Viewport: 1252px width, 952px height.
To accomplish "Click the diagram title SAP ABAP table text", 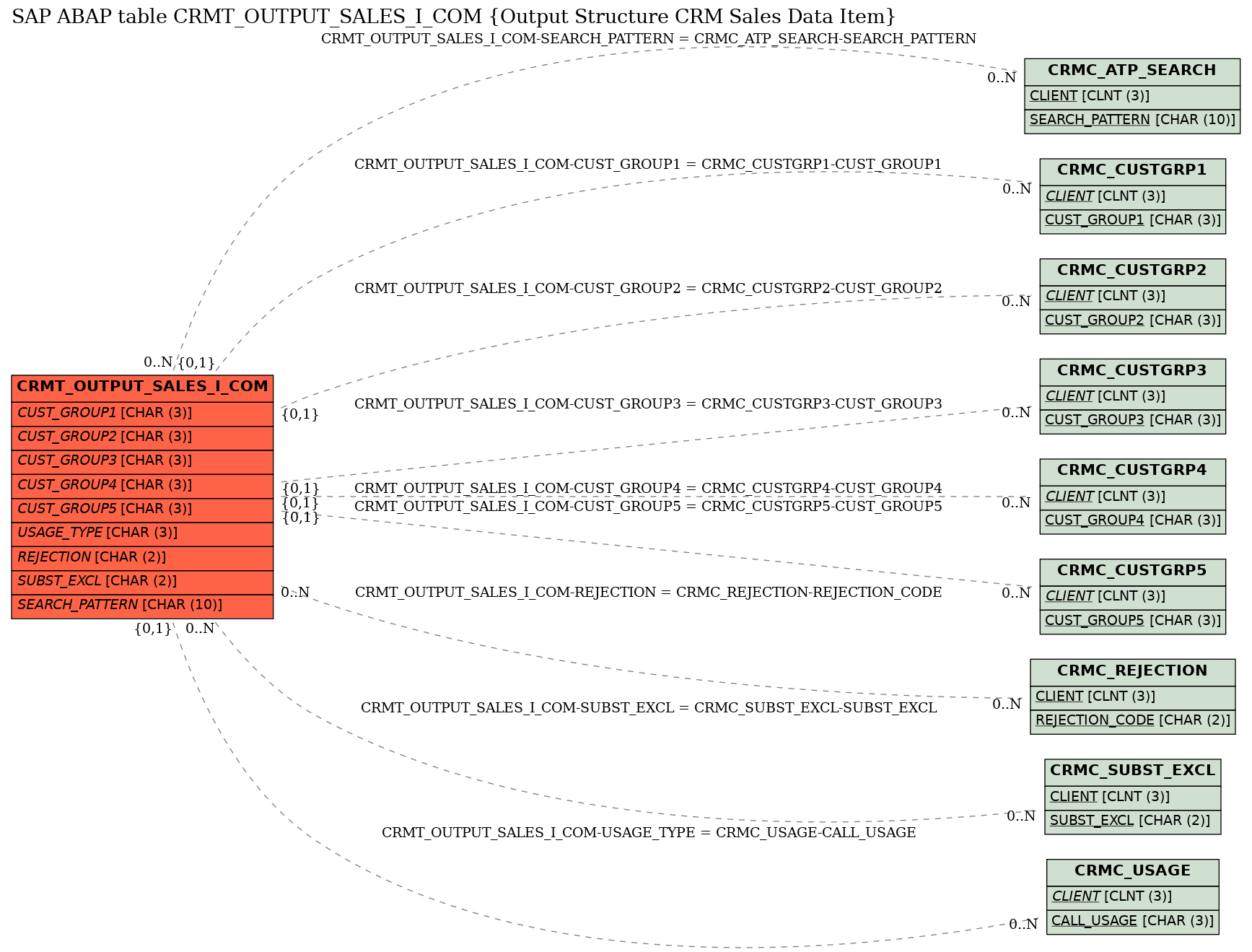I will point(453,16).
